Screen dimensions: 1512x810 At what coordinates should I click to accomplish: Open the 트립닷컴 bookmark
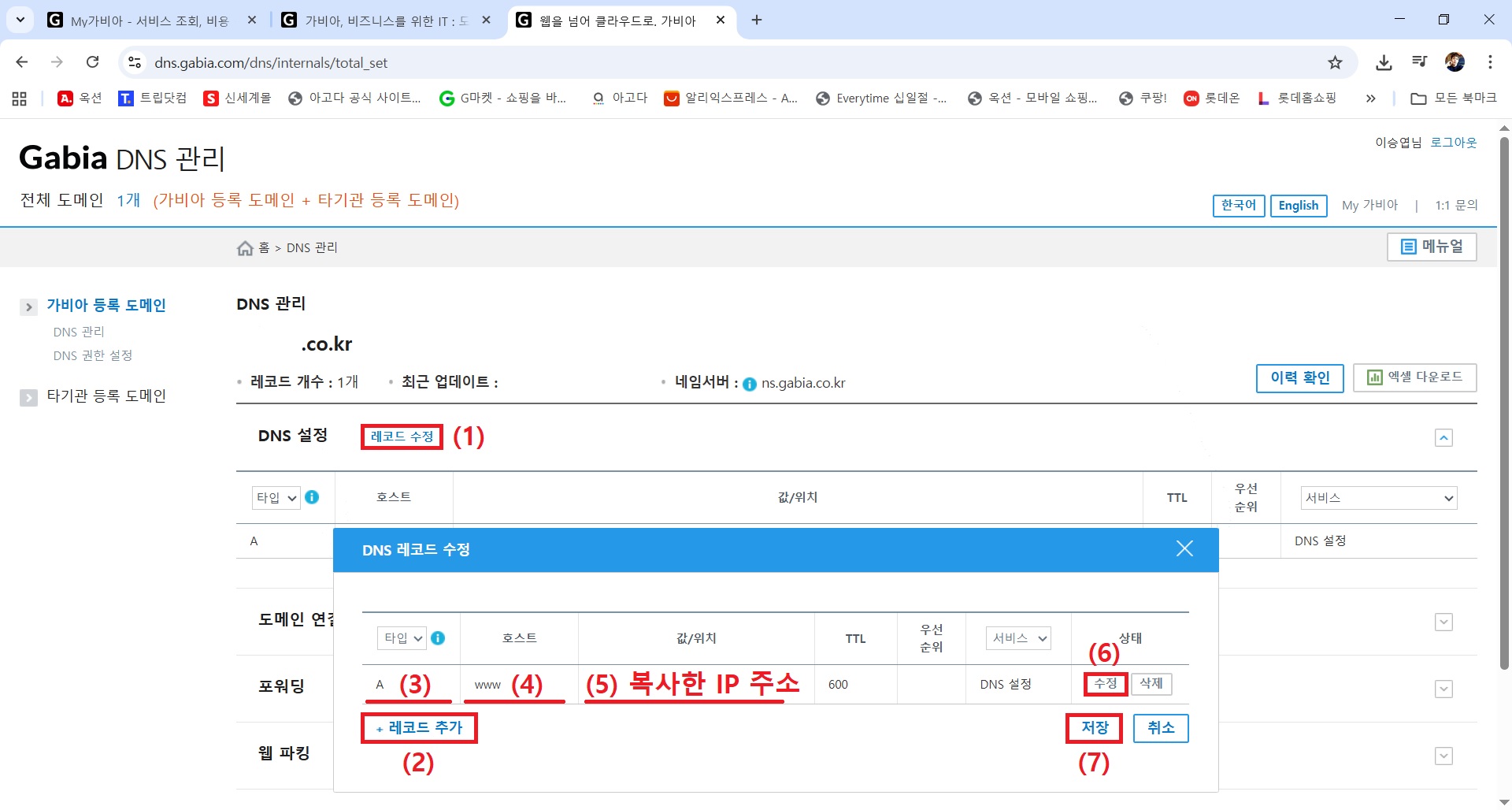click(153, 98)
